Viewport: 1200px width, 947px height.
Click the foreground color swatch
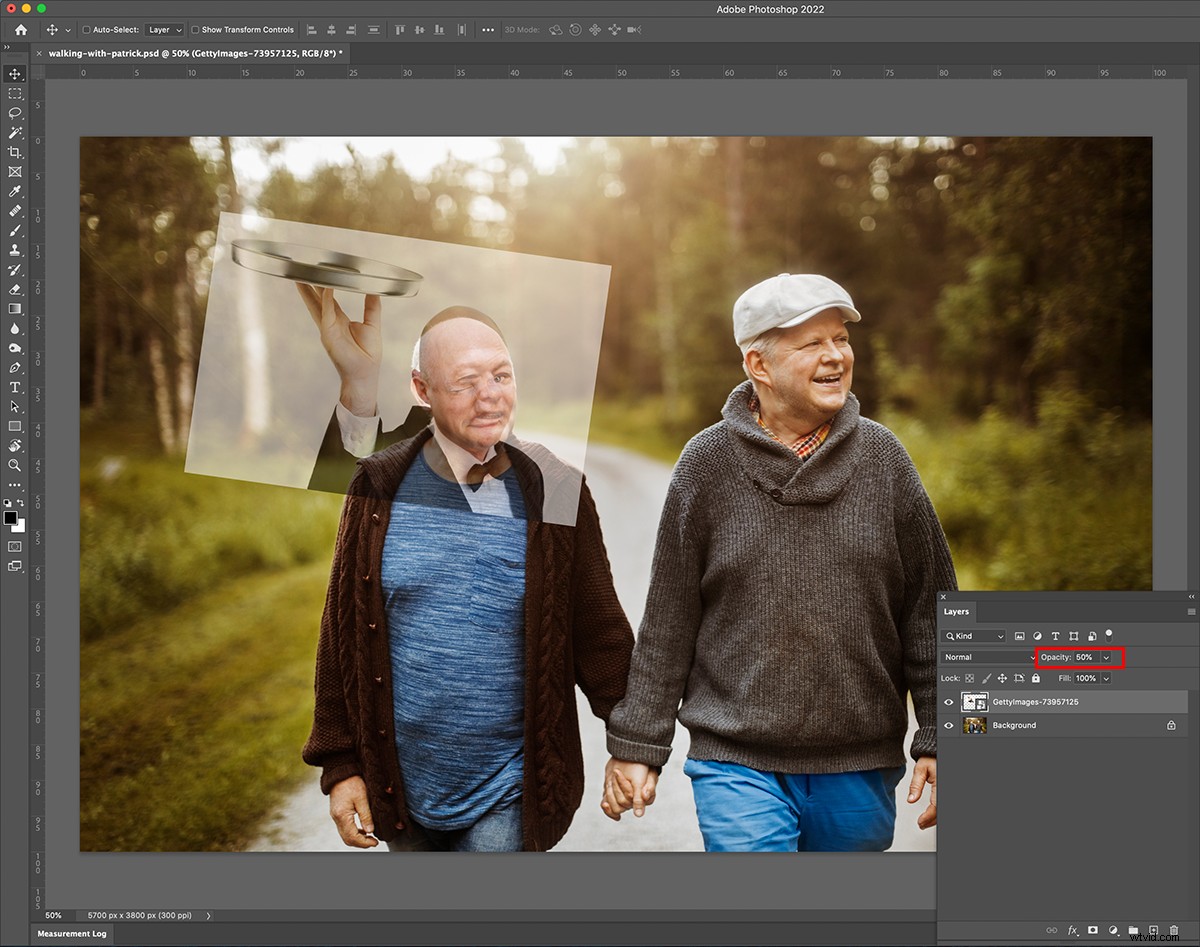pyautogui.click(x=13, y=517)
